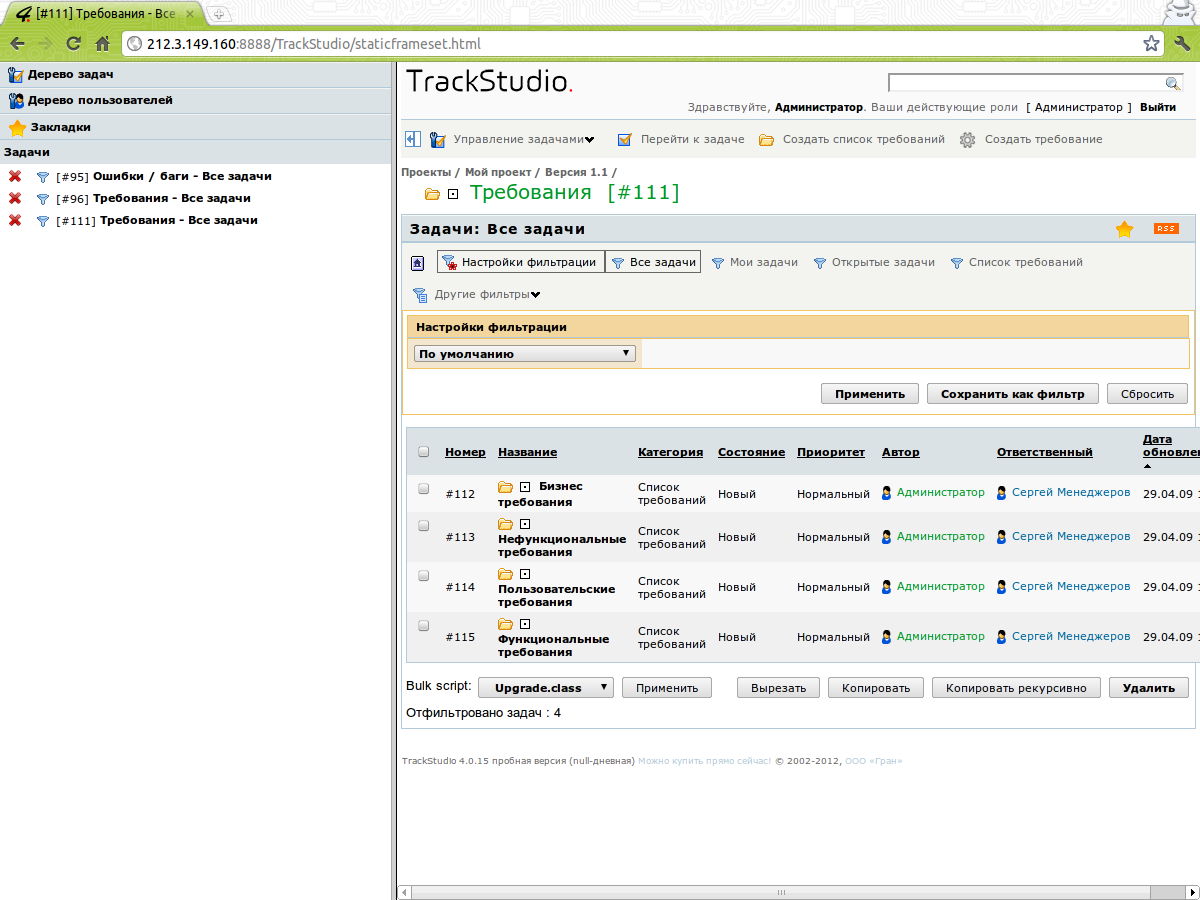Click Дерево задач panel icon
The width and height of the screenshot is (1200, 900).
pyautogui.click(x=16, y=75)
